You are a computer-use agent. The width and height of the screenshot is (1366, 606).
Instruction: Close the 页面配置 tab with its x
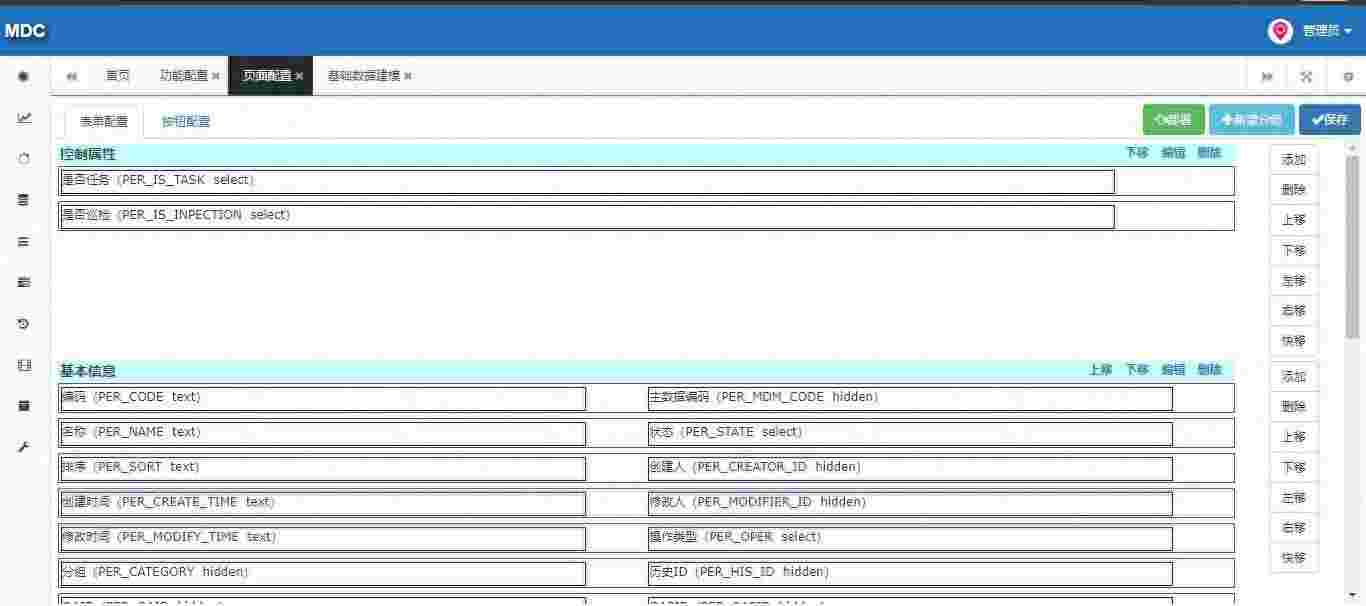(x=299, y=76)
